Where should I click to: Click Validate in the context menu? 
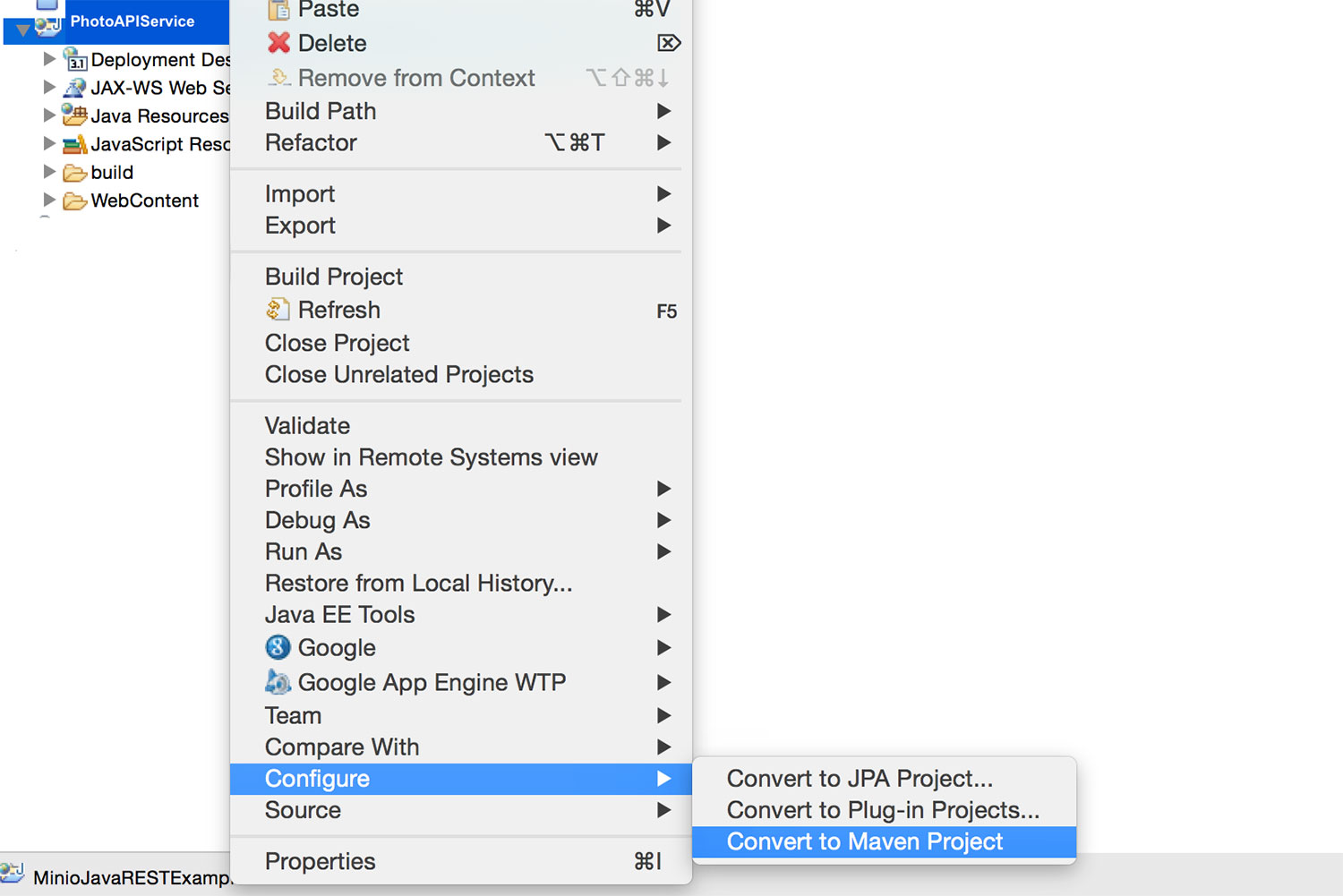click(x=307, y=425)
